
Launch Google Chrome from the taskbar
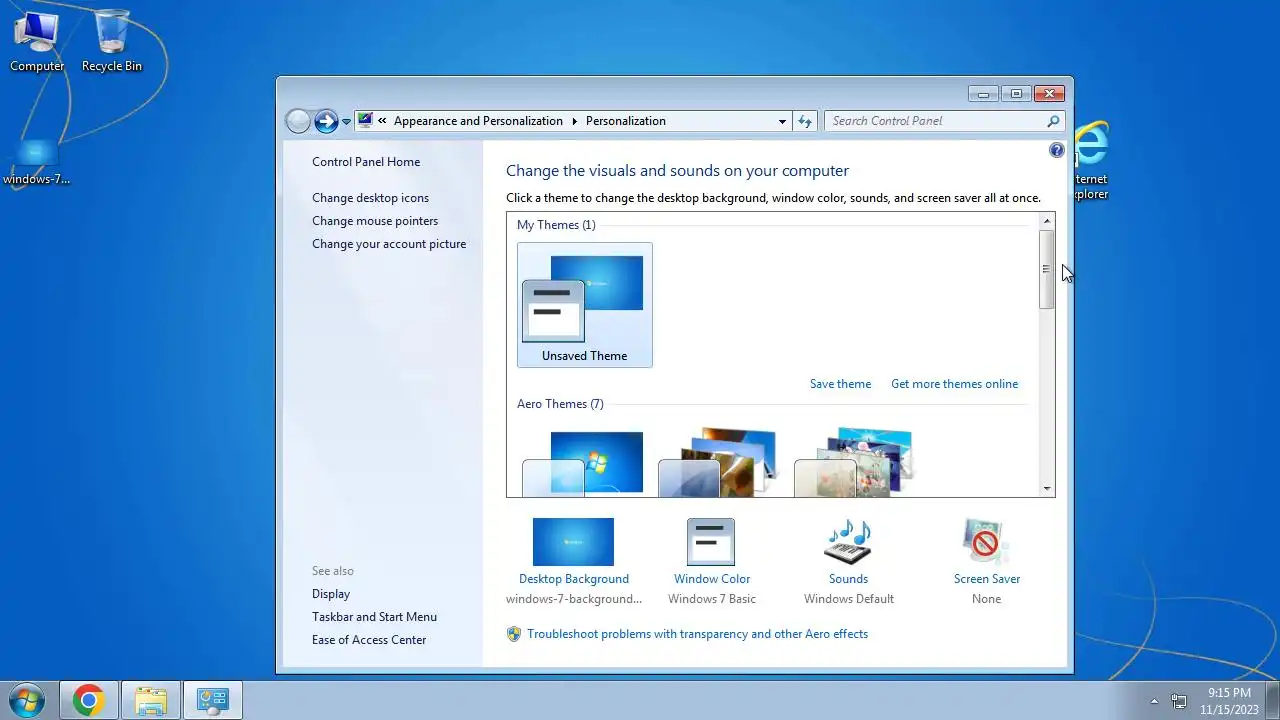click(x=89, y=700)
